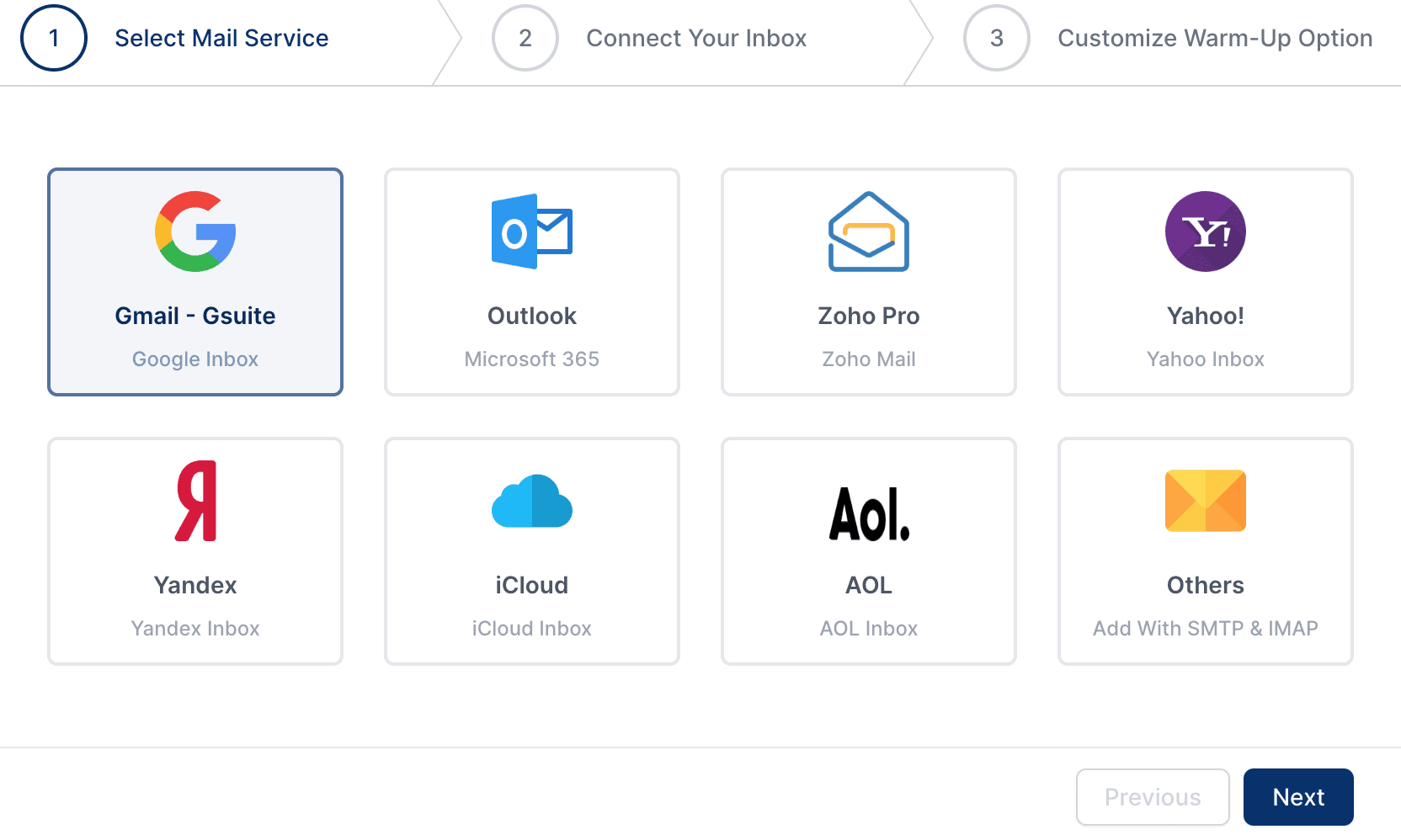The image size is (1401, 840).
Task: Select the AOL Inbox subtitle text
Action: [869, 629]
